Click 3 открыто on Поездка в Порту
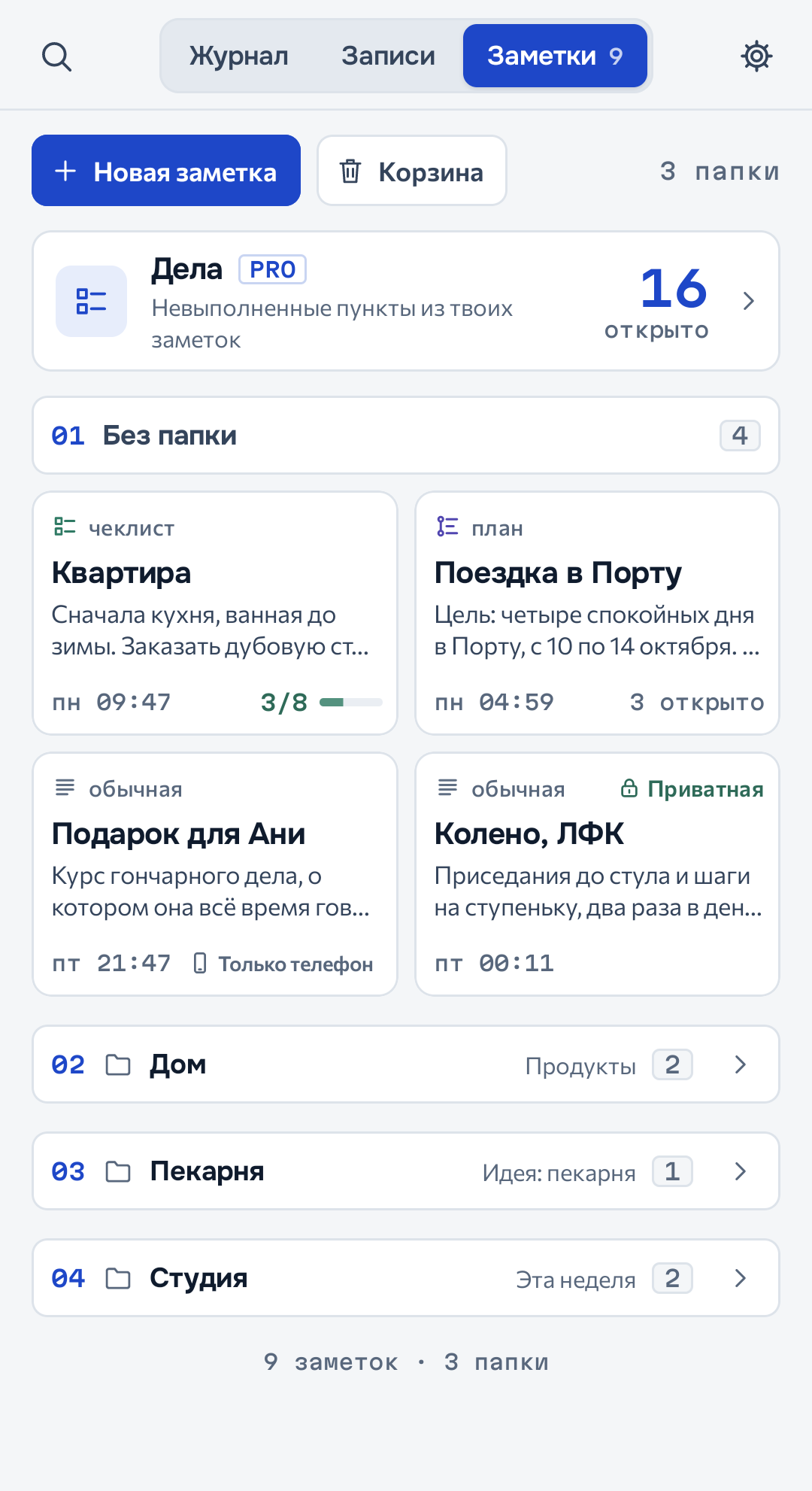The width and height of the screenshot is (812, 1491). pyautogui.click(x=697, y=702)
